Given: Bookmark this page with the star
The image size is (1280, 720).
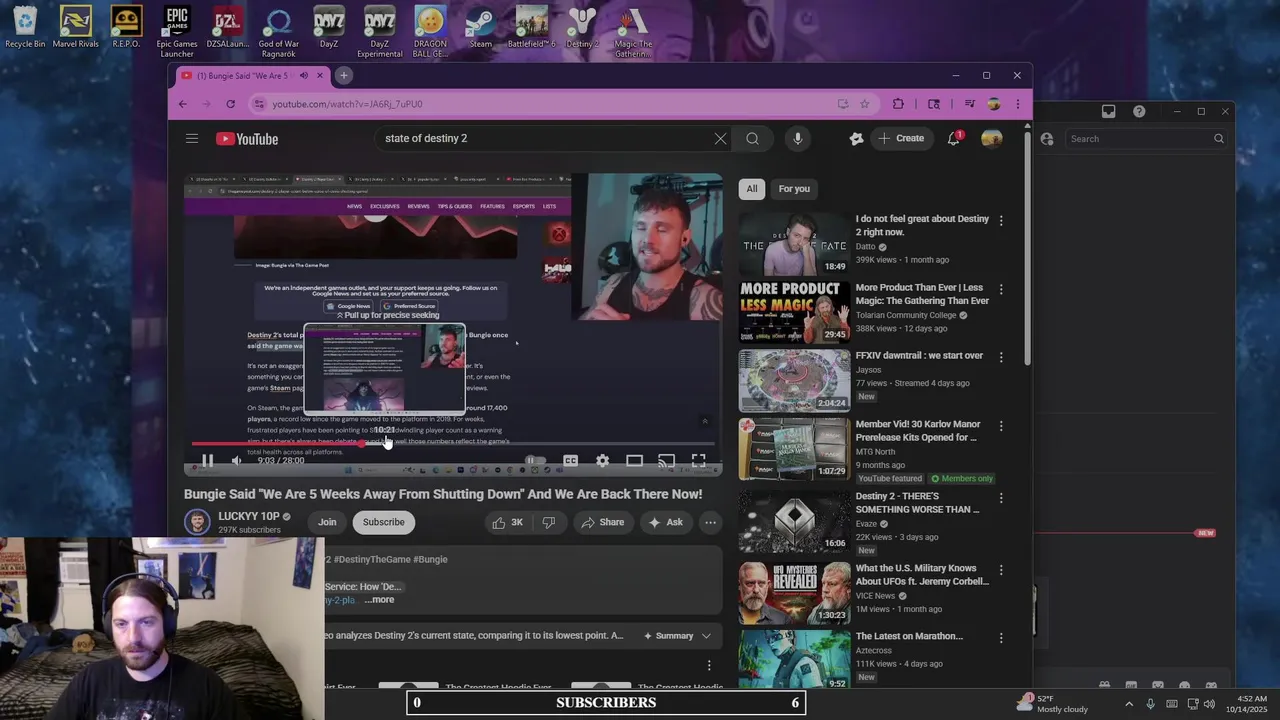Looking at the screenshot, I should pyautogui.click(x=865, y=104).
